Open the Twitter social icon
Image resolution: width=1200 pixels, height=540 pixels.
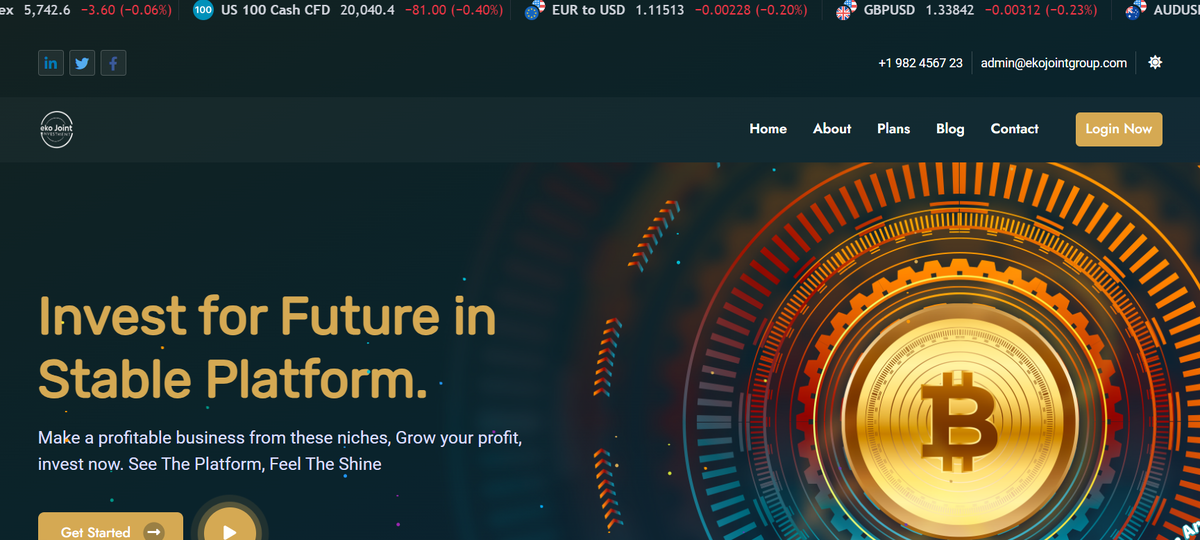click(x=82, y=63)
